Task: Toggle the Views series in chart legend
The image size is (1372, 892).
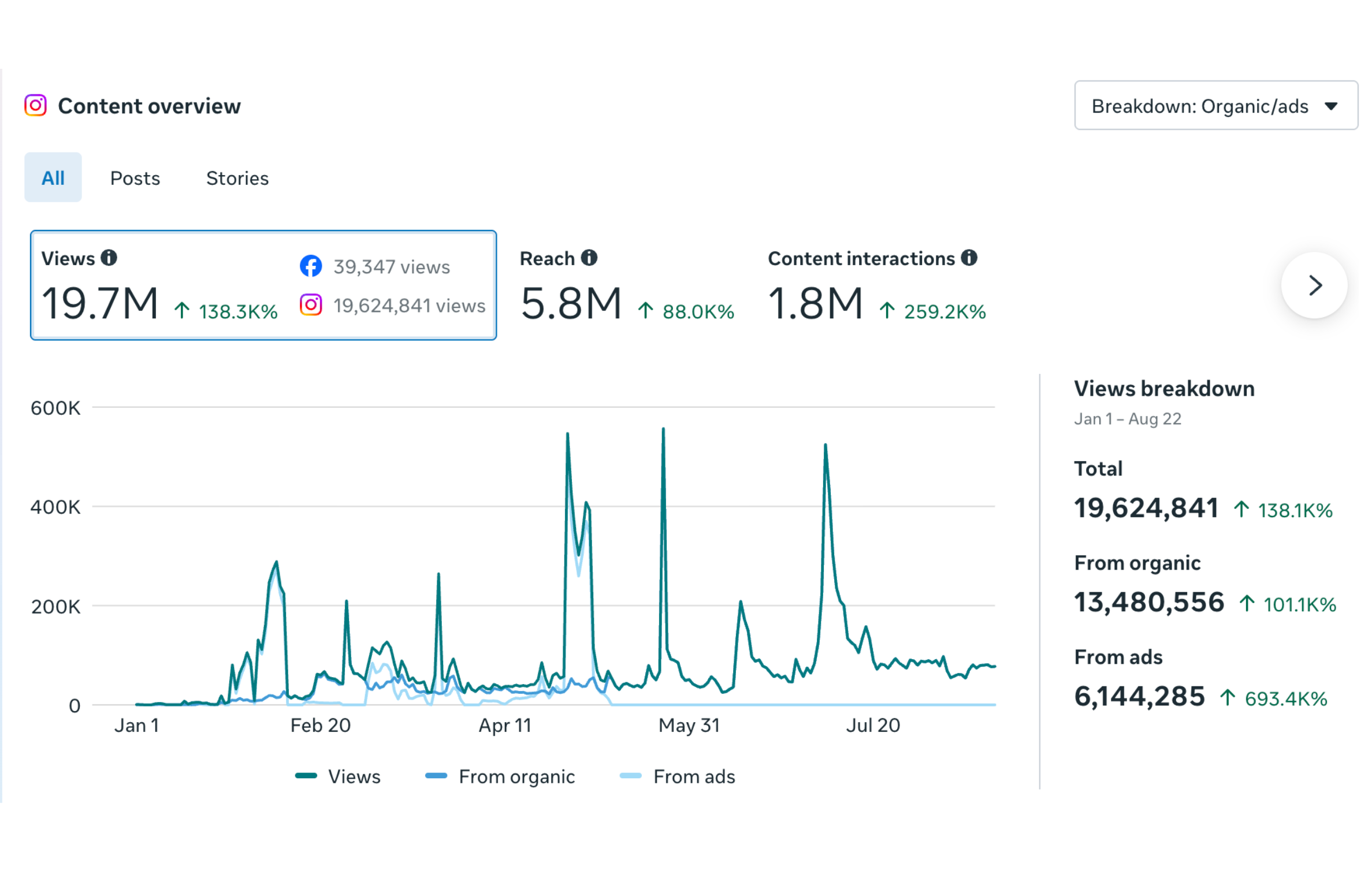Action: 337,776
